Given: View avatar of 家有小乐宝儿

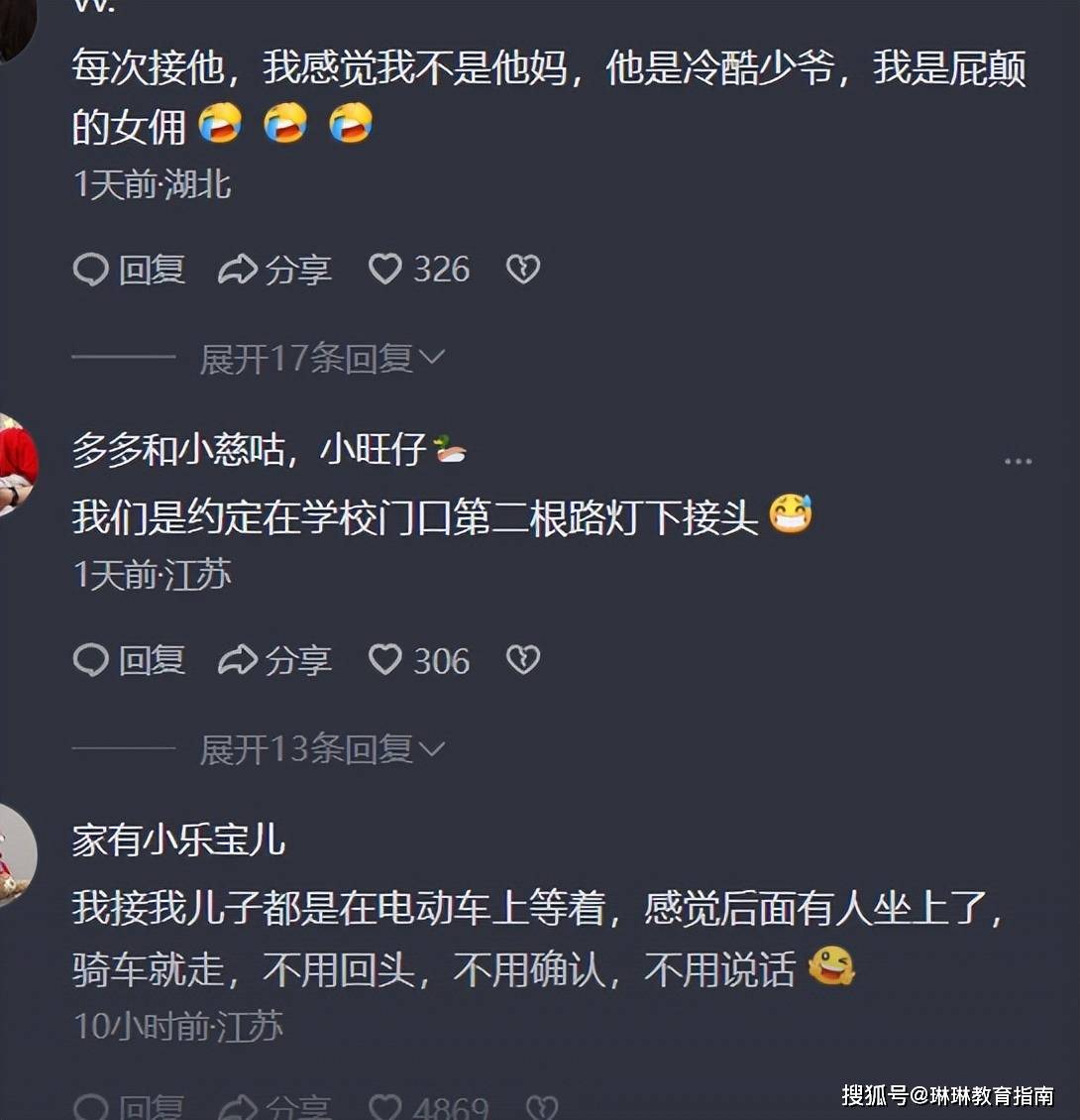Looking at the screenshot, I should 16,855.
